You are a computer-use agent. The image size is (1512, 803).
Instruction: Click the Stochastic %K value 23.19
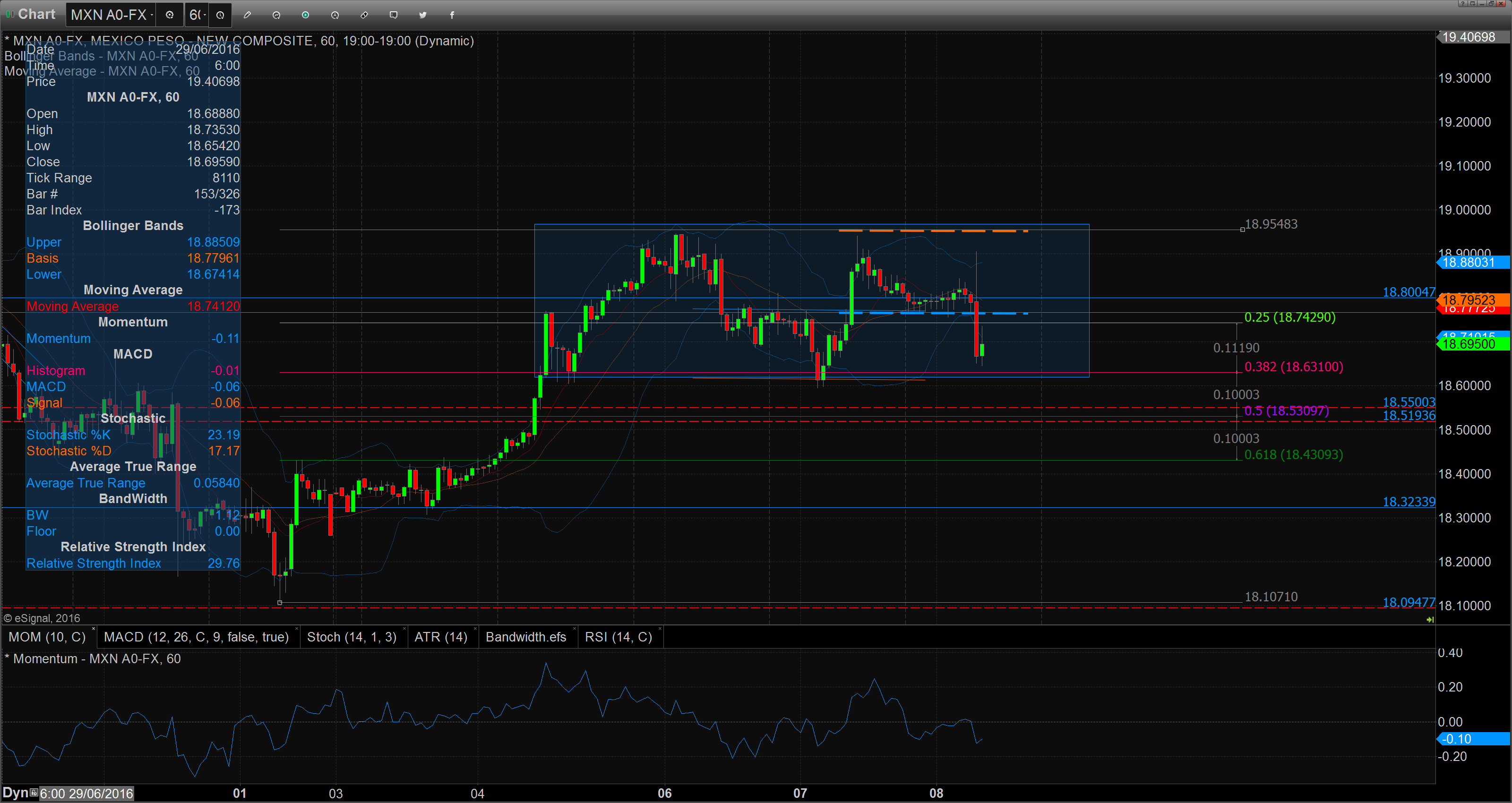tap(223, 435)
